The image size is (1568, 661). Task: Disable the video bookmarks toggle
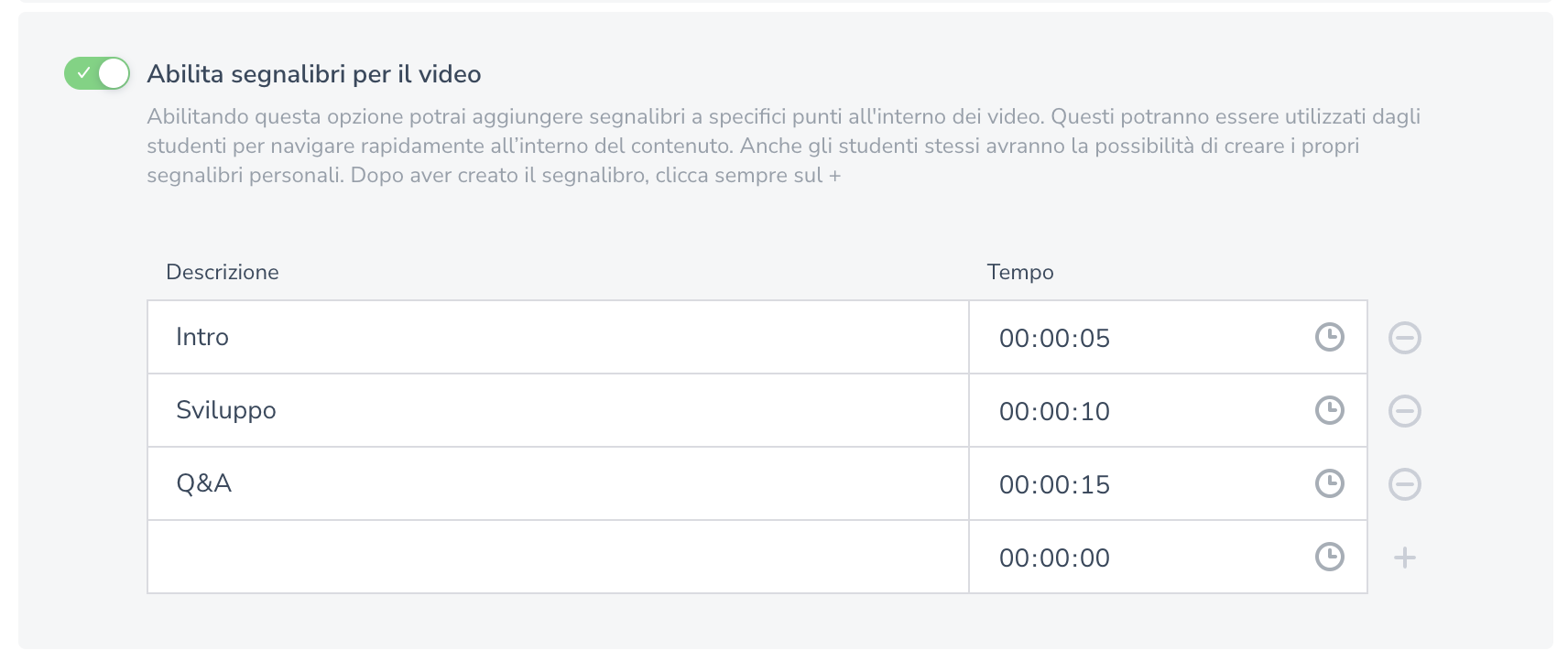(x=97, y=73)
